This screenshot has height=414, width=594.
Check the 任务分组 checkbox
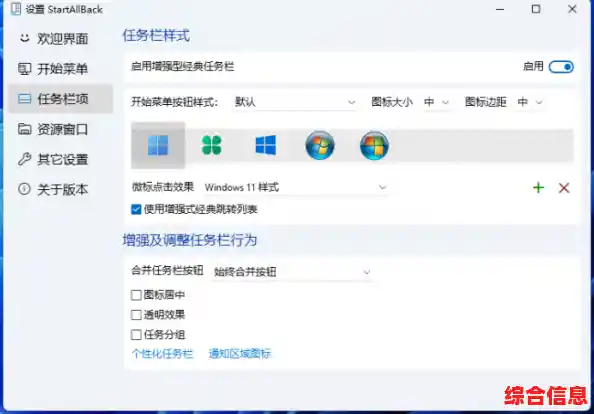pos(136,334)
